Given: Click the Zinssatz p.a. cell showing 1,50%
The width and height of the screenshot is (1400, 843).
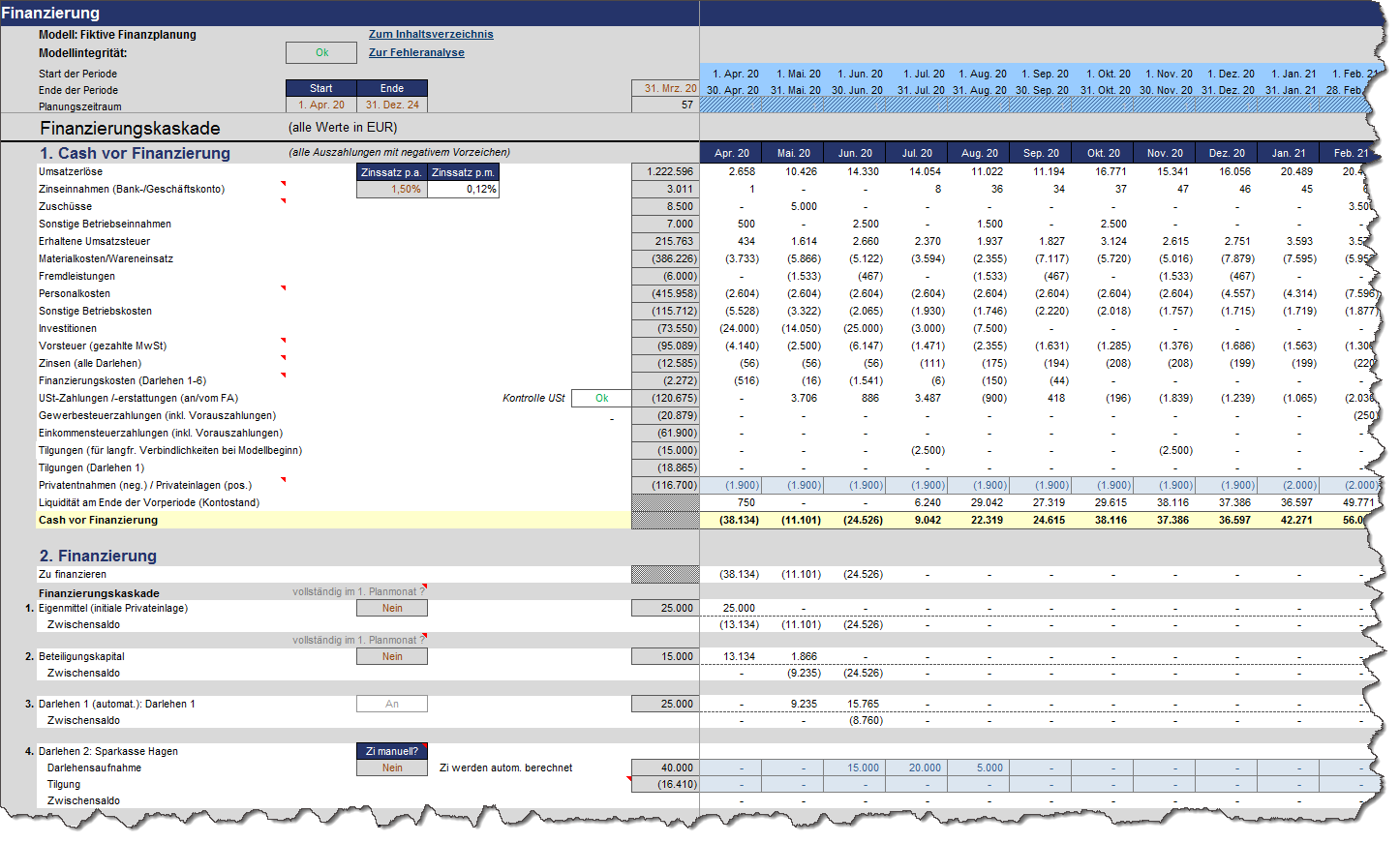Looking at the screenshot, I should pyautogui.click(x=392, y=189).
